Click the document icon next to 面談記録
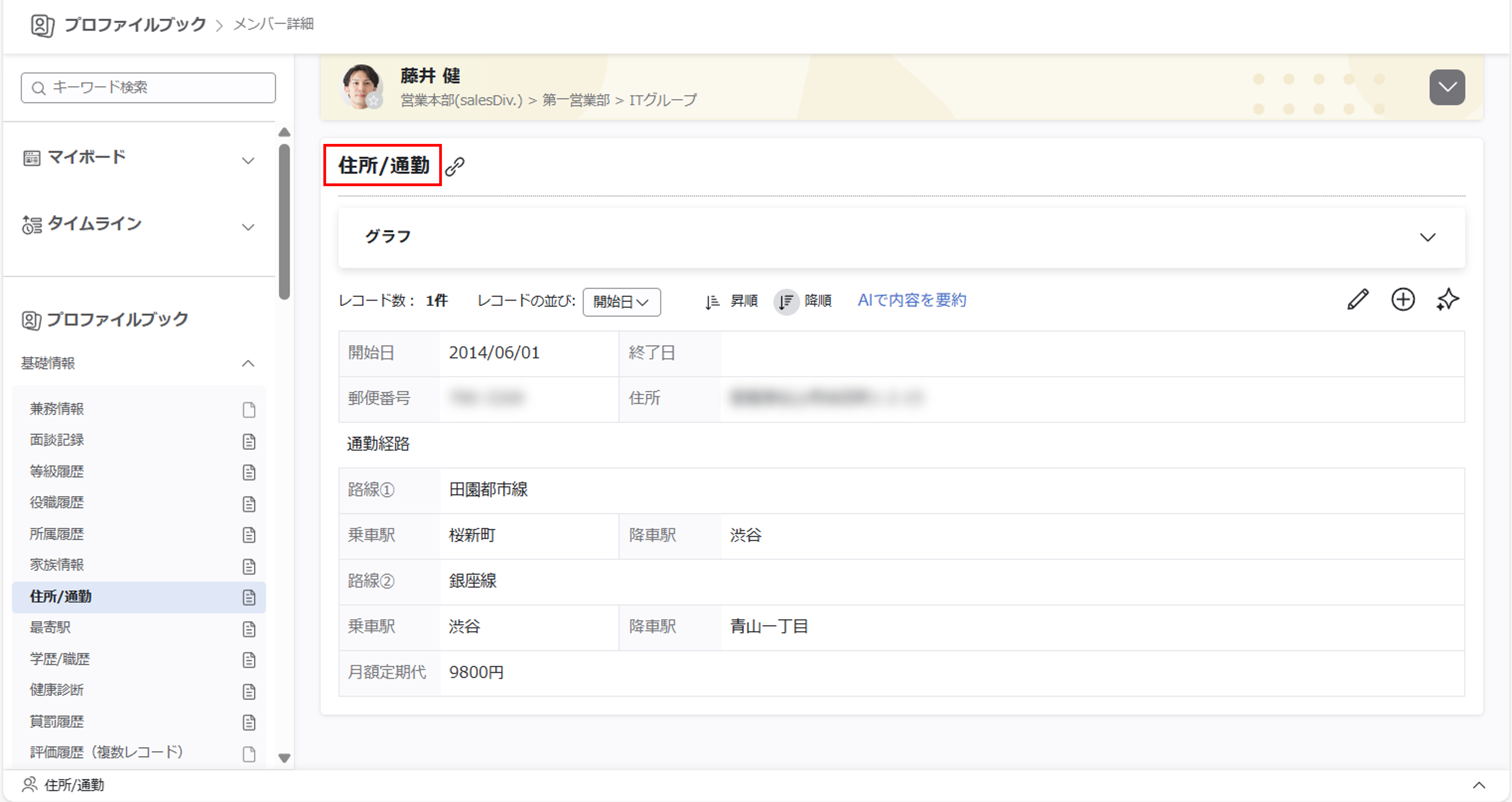Screen dimensions: 1512x802 tap(249, 441)
